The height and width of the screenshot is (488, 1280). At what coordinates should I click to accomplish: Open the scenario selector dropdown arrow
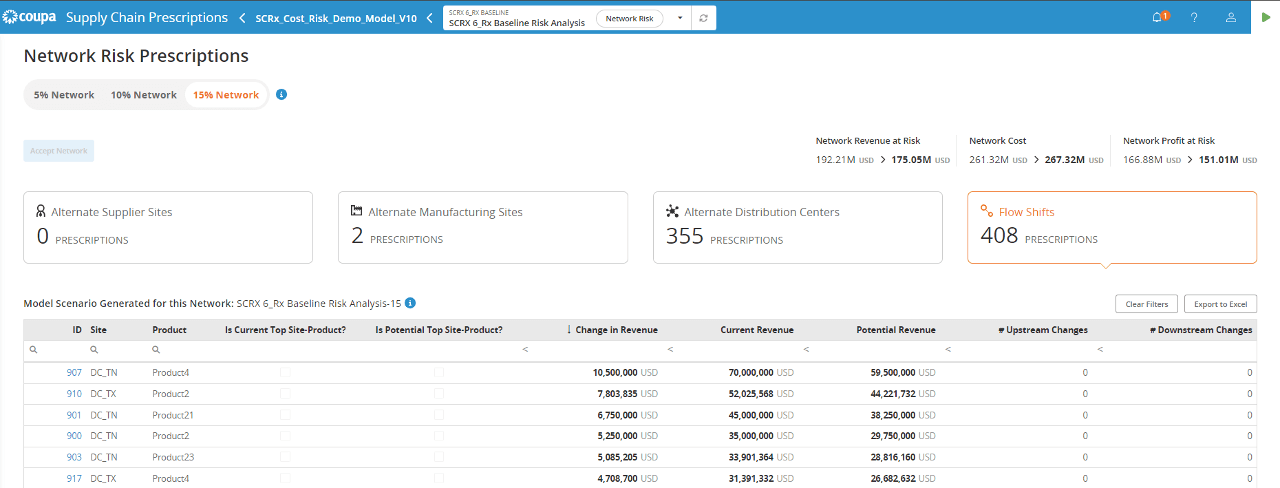(679, 19)
